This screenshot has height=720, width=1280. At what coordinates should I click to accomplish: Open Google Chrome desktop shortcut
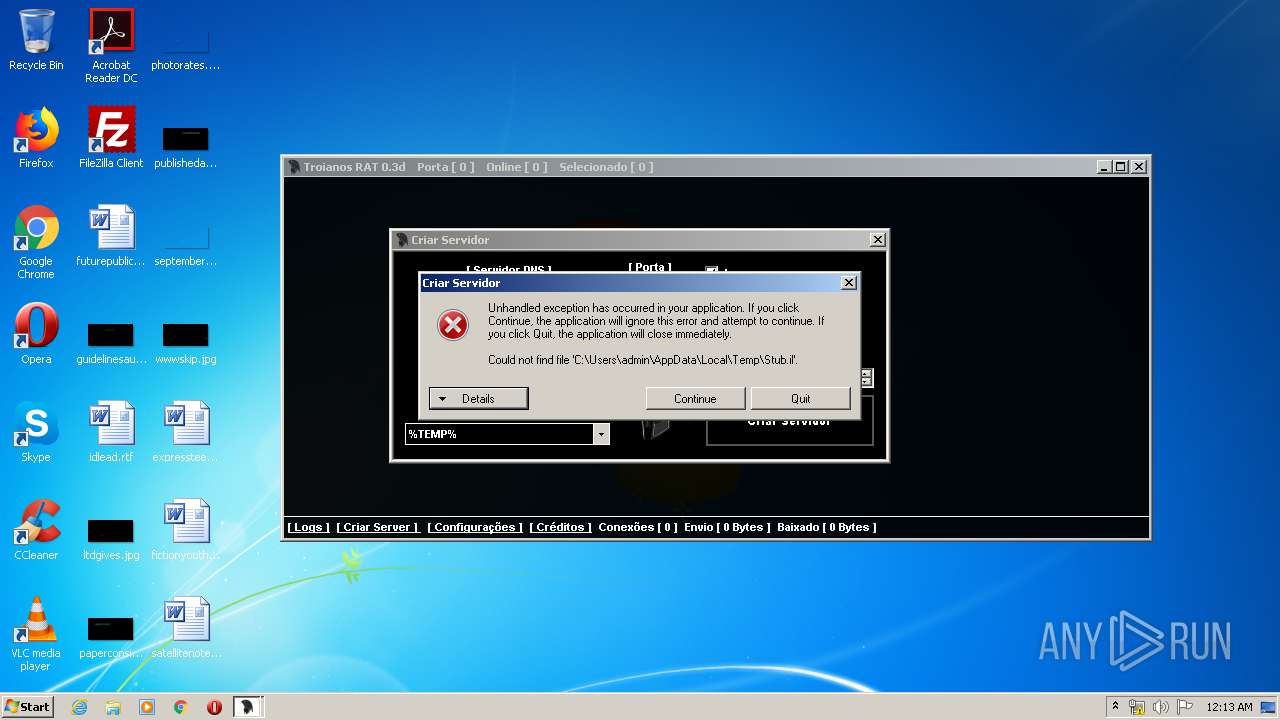pyautogui.click(x=36, y=242)
